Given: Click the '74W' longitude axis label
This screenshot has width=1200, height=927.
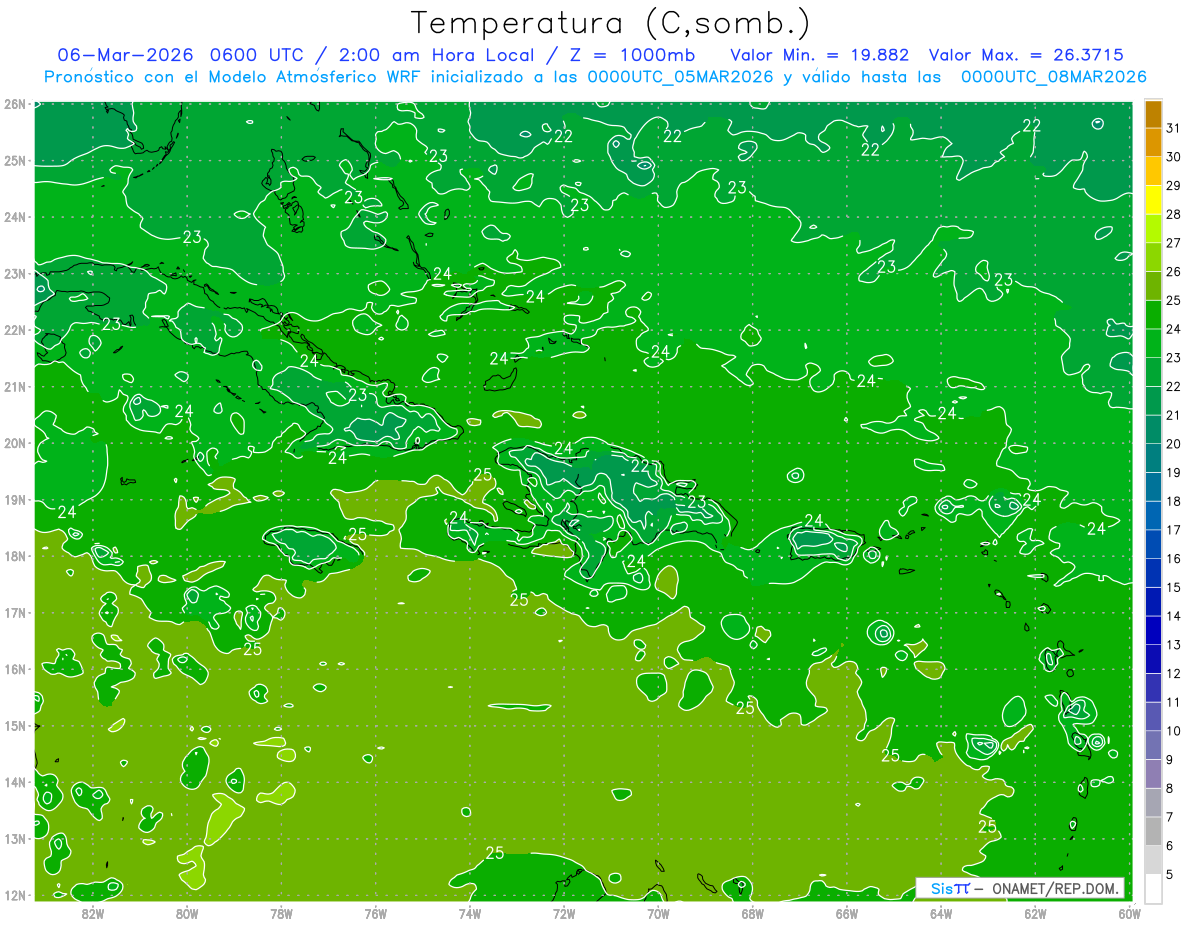Looking at the screenshot, I should coord(470,913).
